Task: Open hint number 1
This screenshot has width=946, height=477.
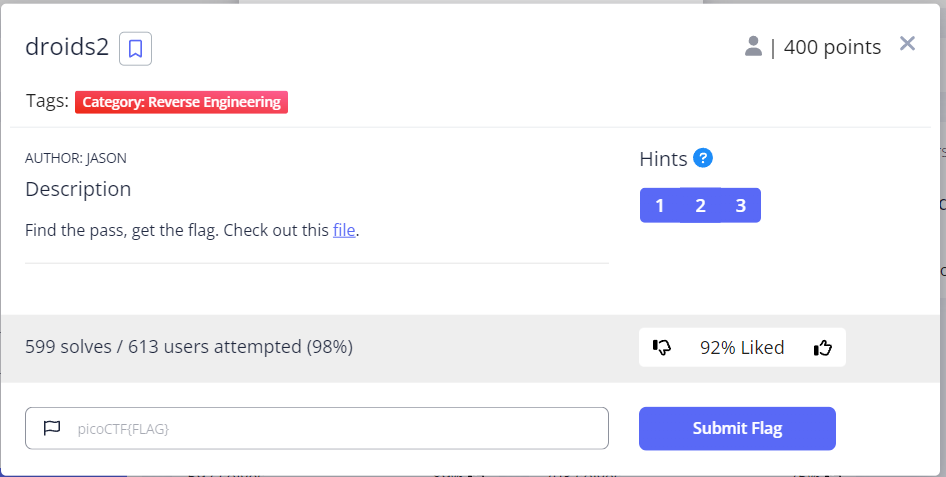Action: point(660,206)
